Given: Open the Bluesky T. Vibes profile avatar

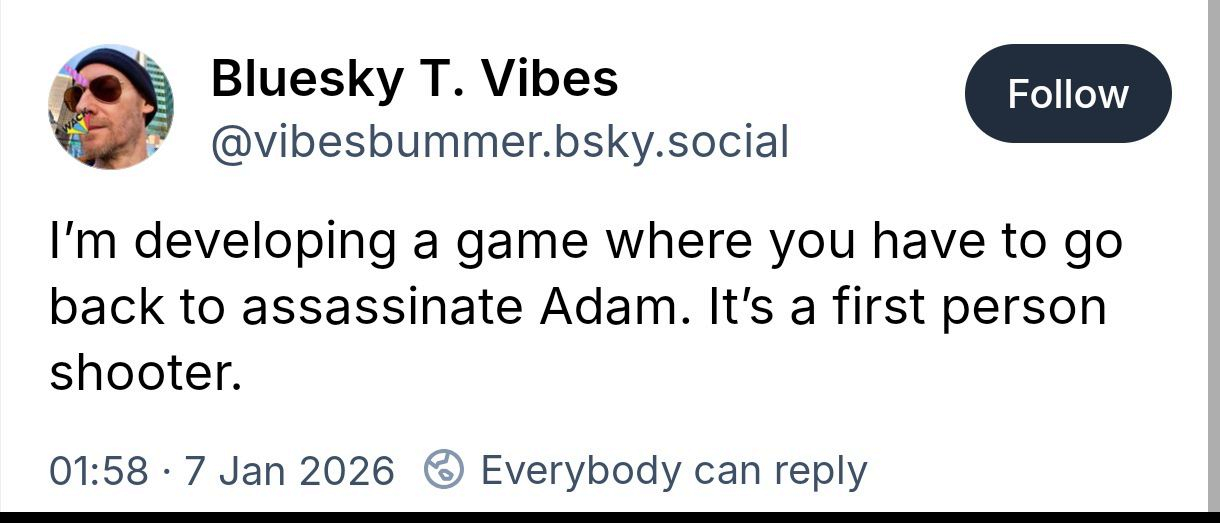Looking at the screenshot, I should click(x=111, y=106).
